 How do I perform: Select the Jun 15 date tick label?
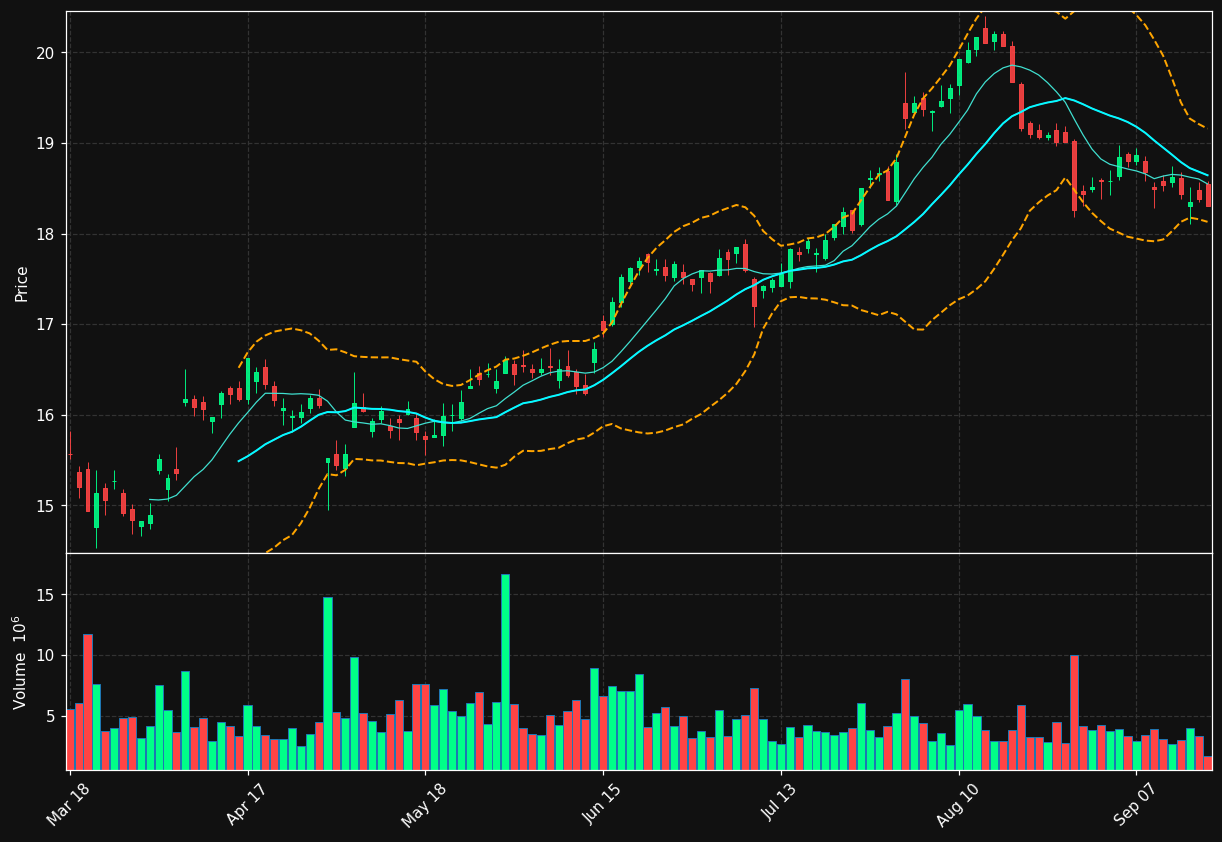[602, 805]
